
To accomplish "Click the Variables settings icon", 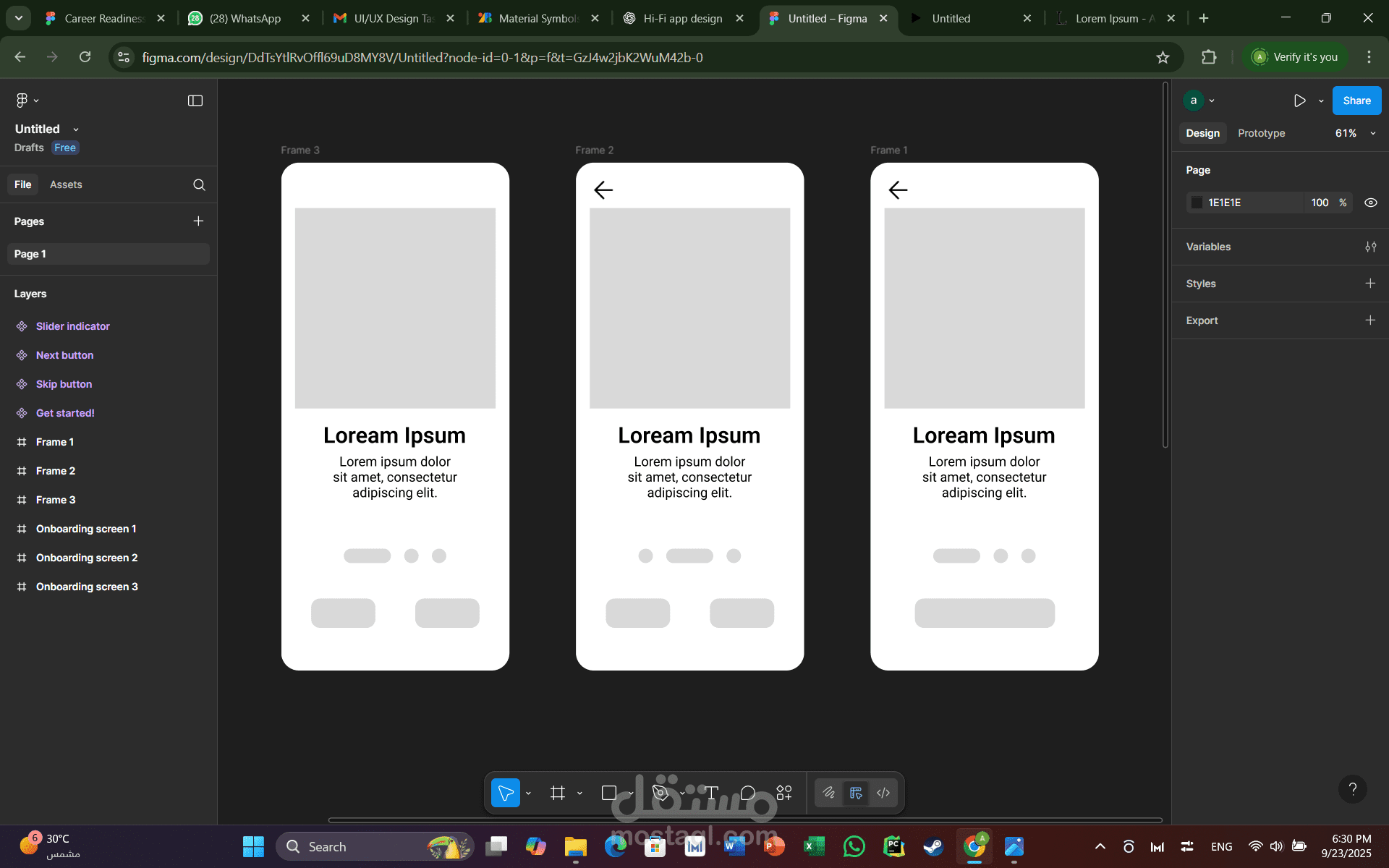I will tap(1370, 247).
